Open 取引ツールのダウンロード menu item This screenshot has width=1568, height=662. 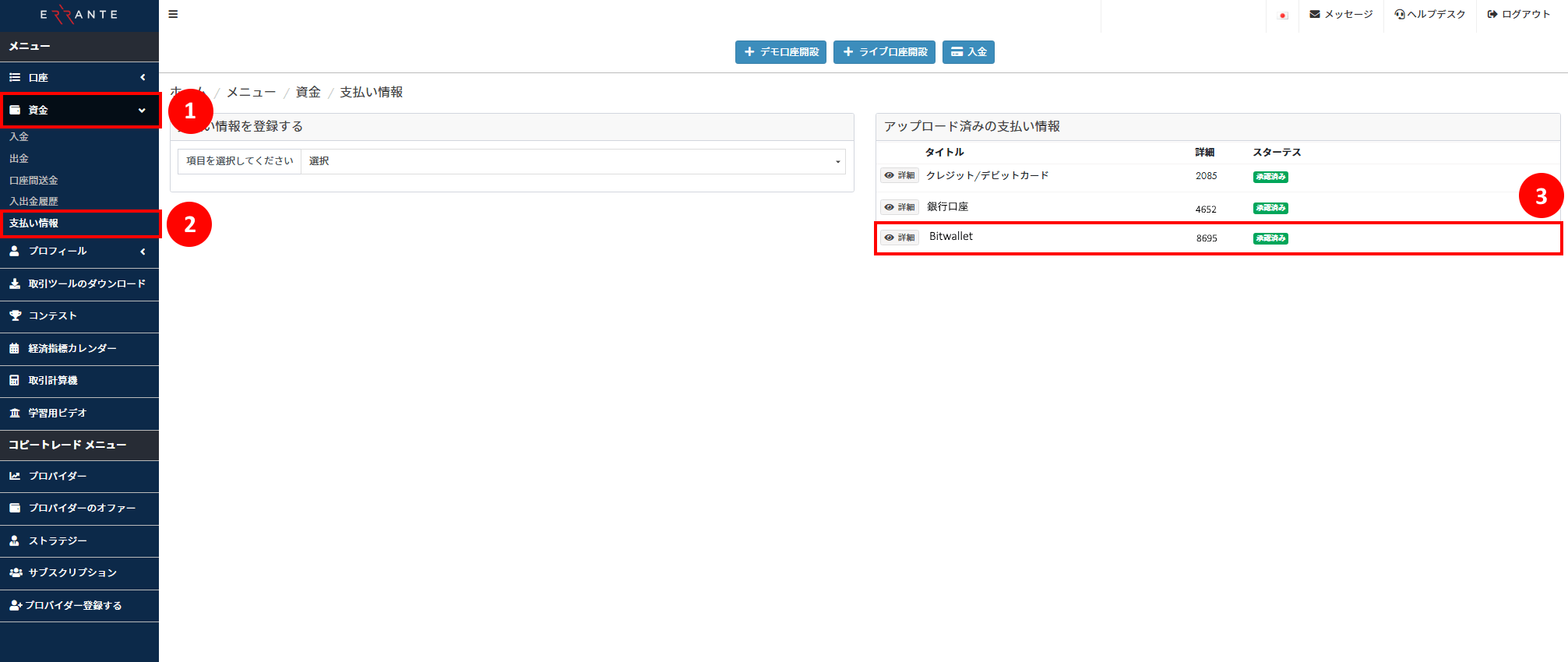click(x=79, y=284)
